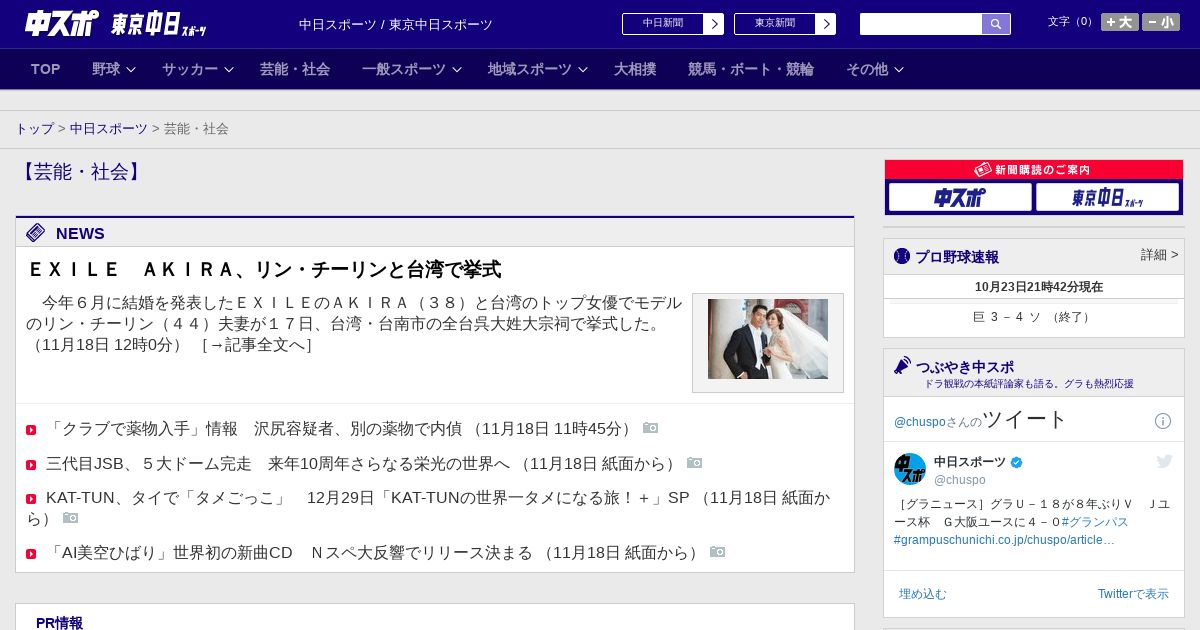Click the search magnifier button

[x=996, y=24]
